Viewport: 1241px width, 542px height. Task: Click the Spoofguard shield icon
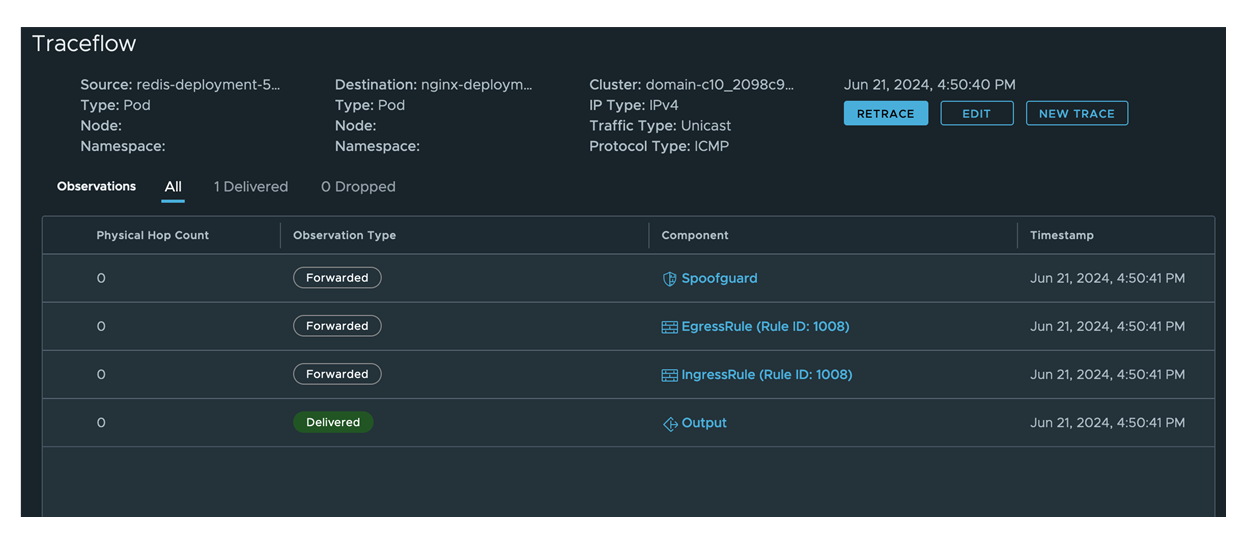click(670, 279)
